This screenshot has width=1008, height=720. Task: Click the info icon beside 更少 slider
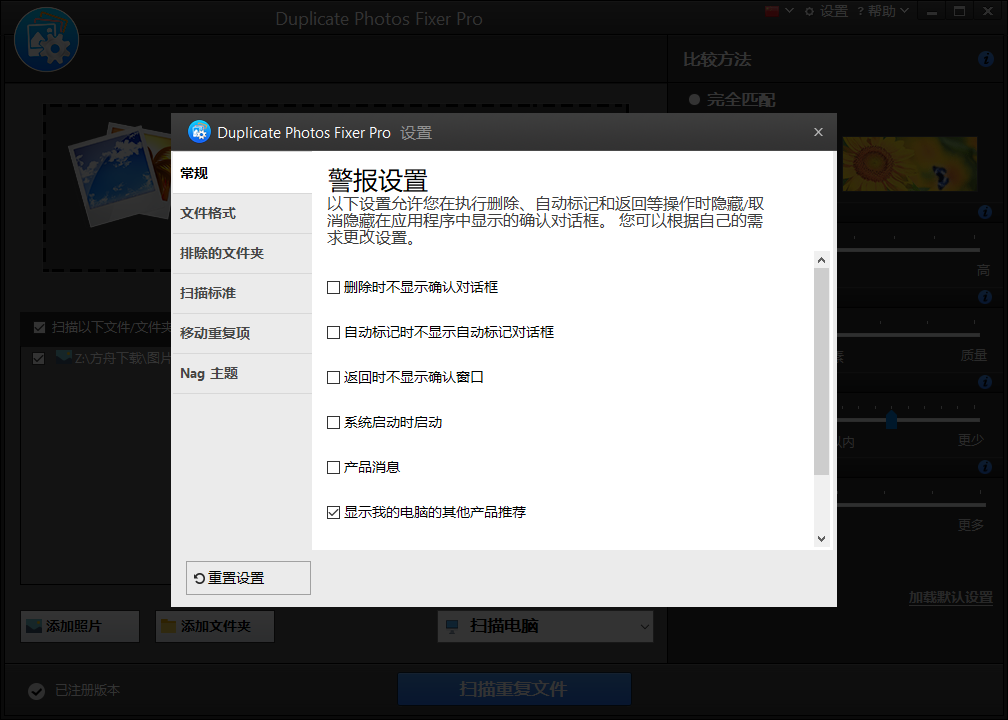tap(985, 467)
